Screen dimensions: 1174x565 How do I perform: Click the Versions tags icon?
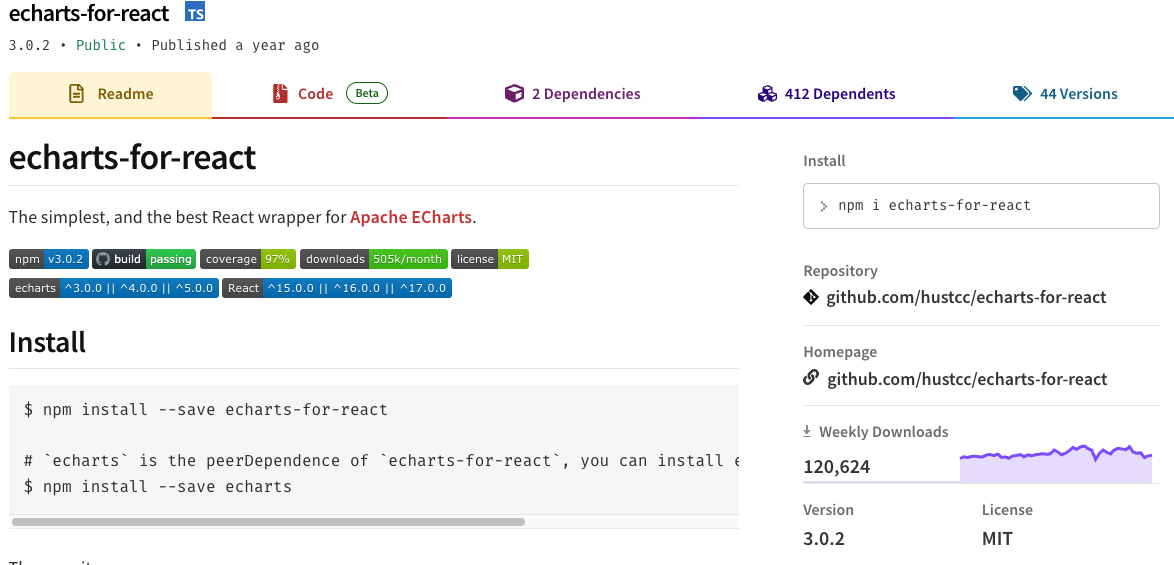tap(1022, 94)
